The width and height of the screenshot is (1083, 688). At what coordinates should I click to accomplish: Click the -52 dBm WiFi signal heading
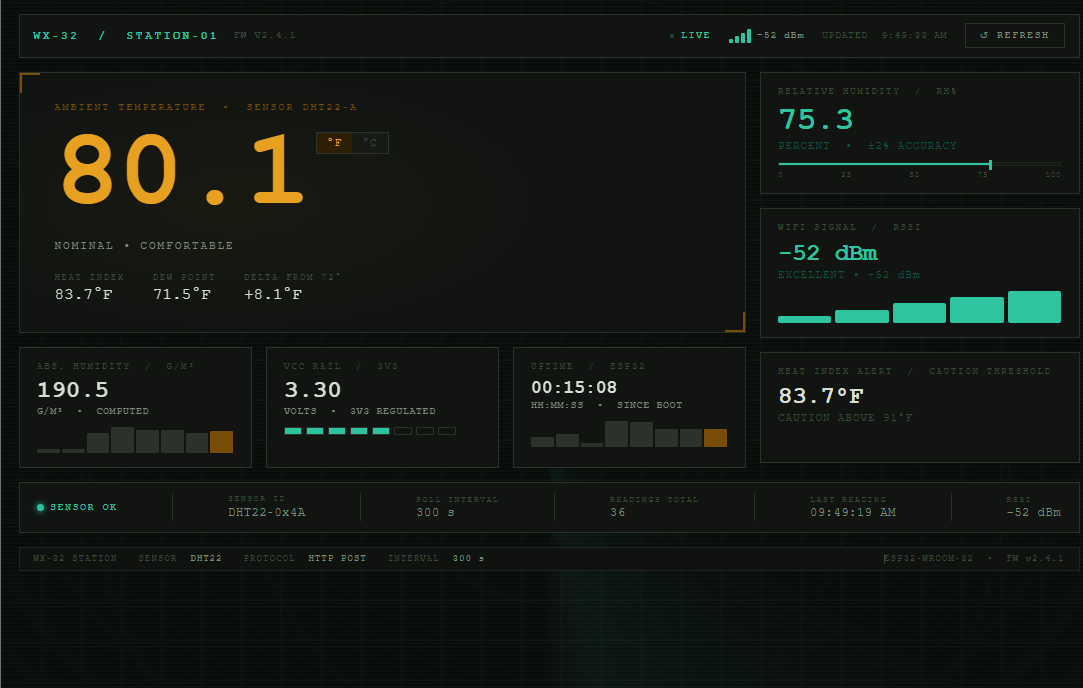click(827, 254)
